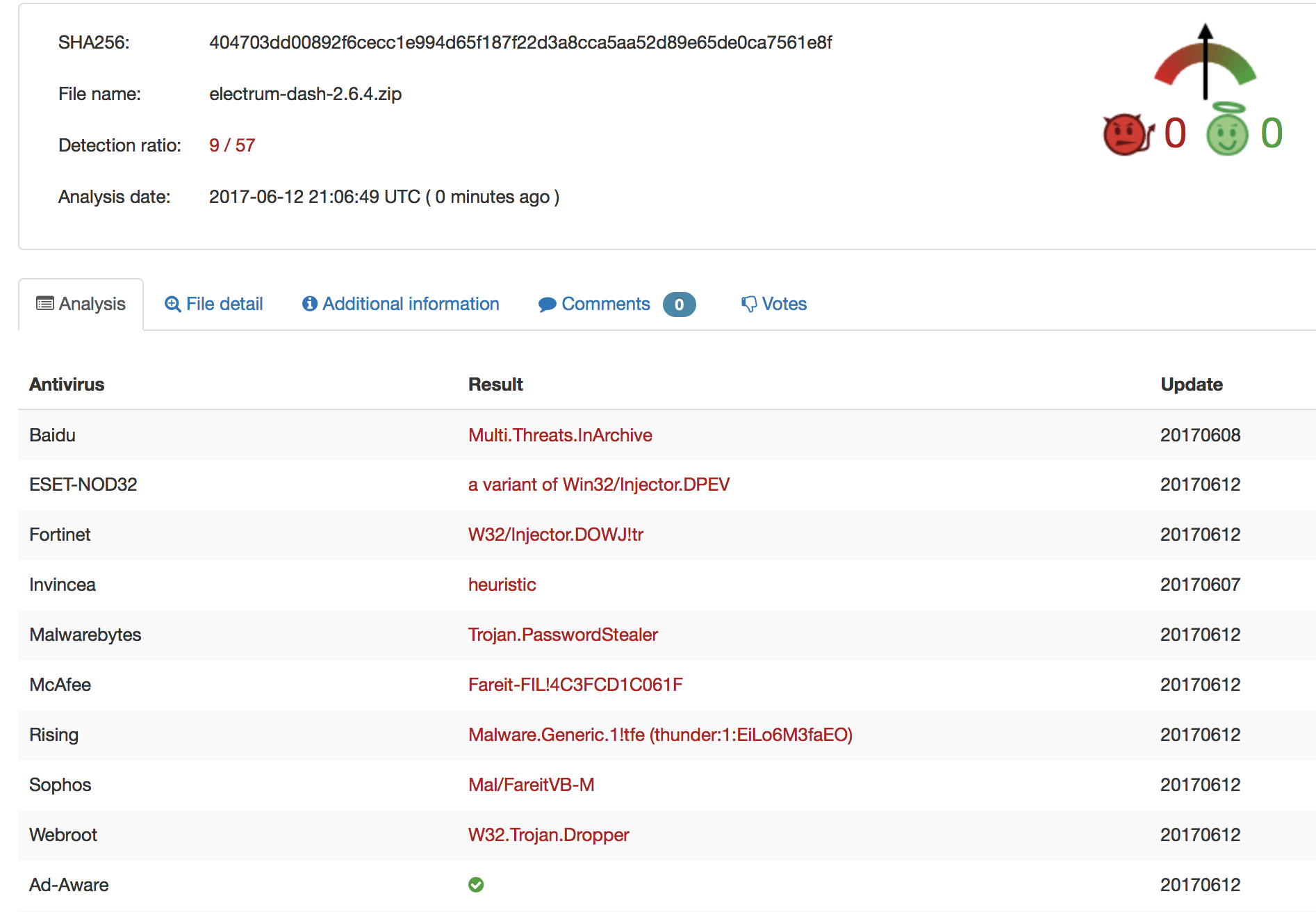This screenshot has height=912, width=1316.
Task: Click the Baidu antivirus row name
Action: [52, 435]
